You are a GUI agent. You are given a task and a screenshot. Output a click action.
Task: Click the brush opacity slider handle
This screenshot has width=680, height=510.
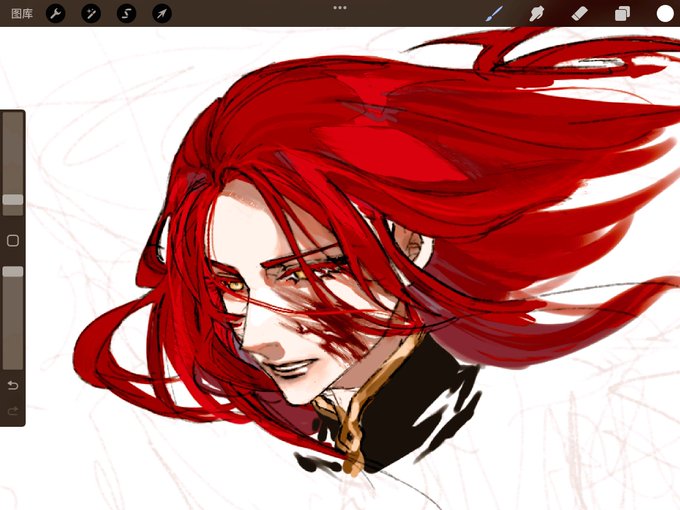13,272
